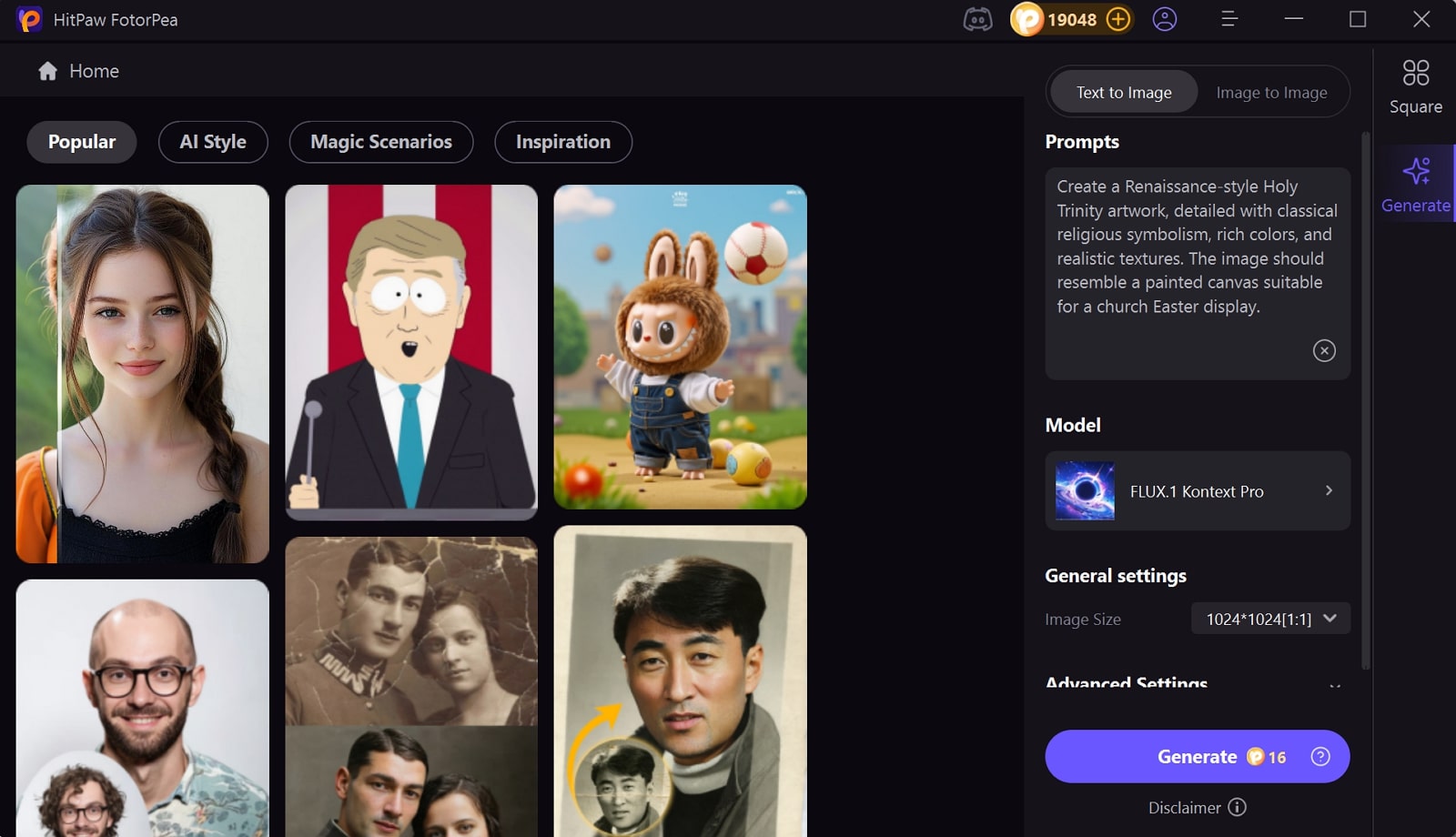1456x837 pixels.
Task: Select the AI Style category tab
Action: click(x=213, y=142)
